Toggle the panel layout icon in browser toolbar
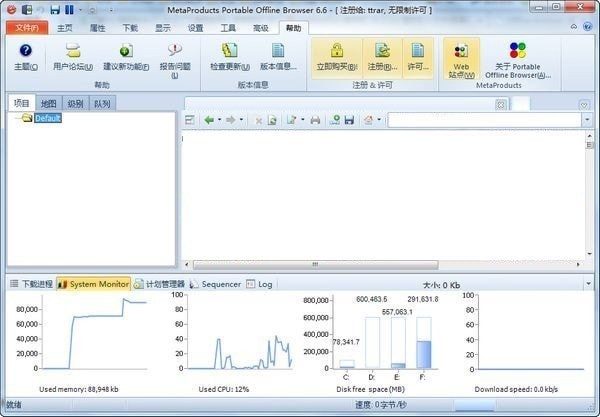This screenshot has height=417, width=600. [190, 120]
